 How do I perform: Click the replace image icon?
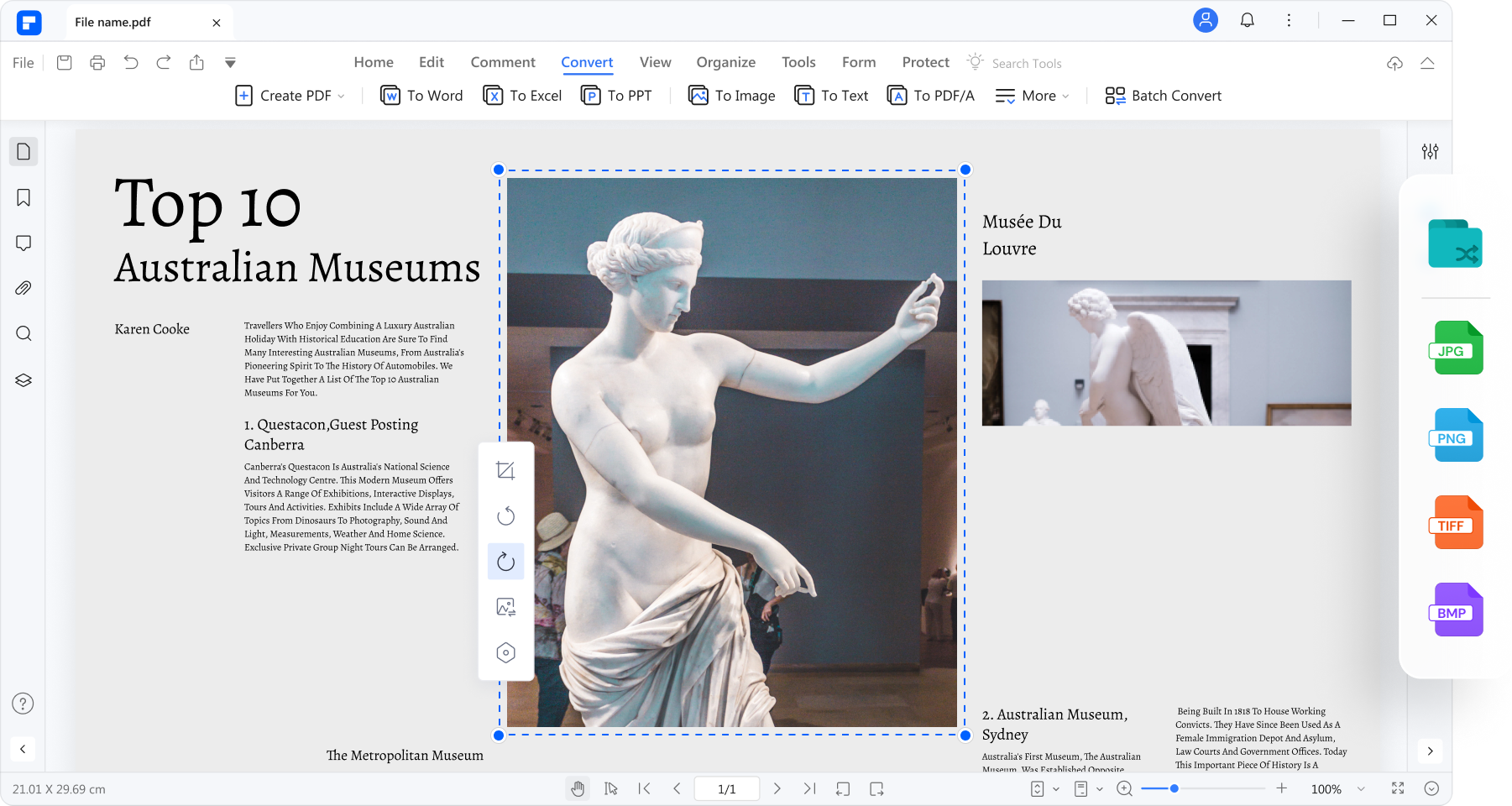505,607
